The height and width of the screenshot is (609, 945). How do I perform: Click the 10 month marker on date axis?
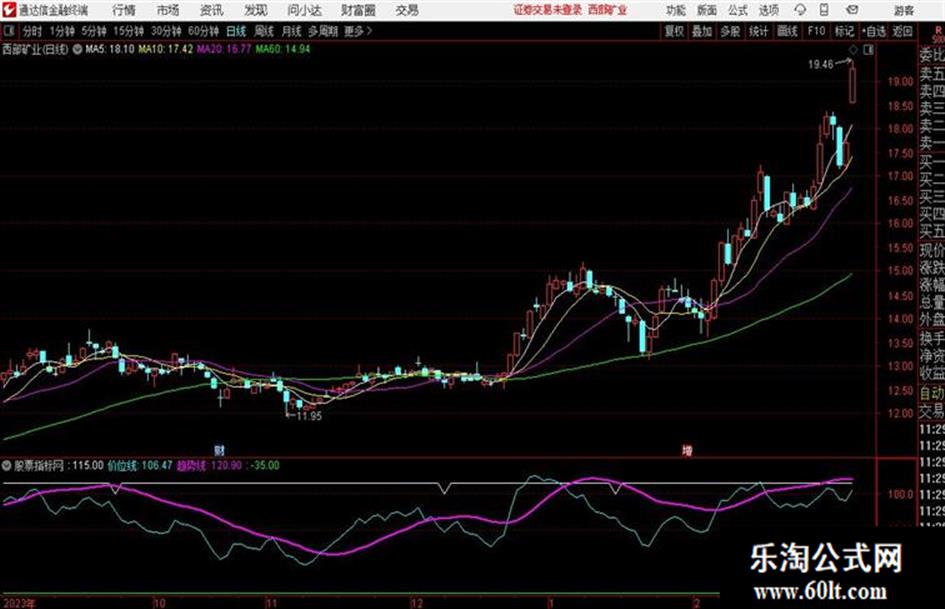point(159,603)
